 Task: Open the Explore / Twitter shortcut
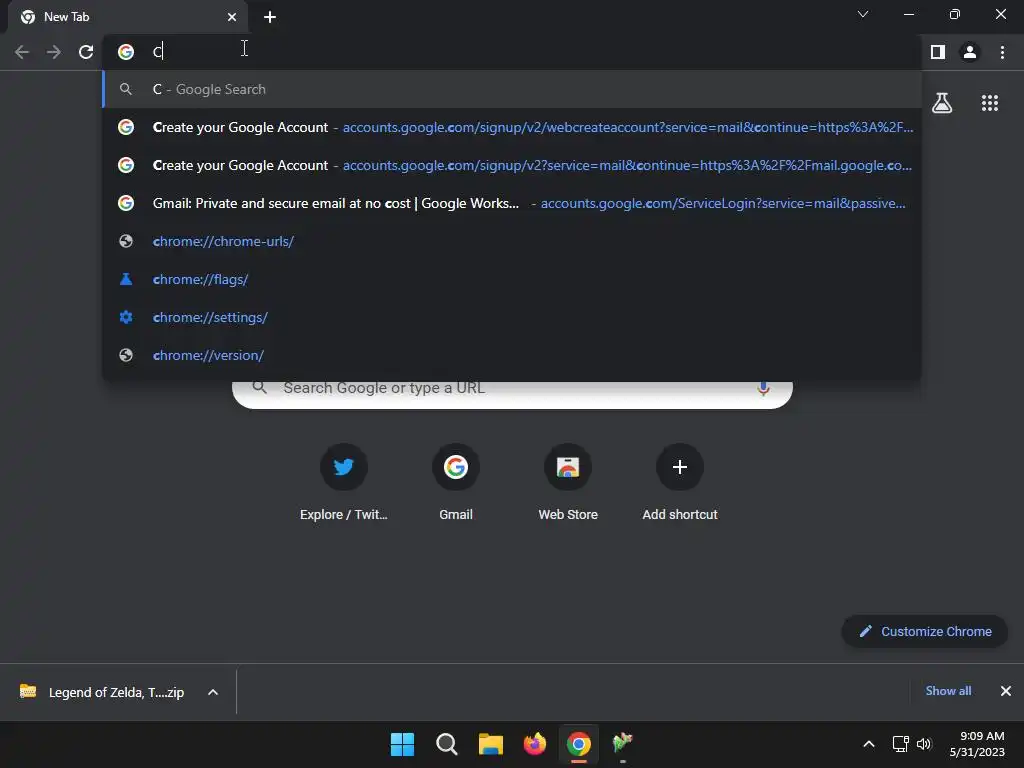click(344, 482)
